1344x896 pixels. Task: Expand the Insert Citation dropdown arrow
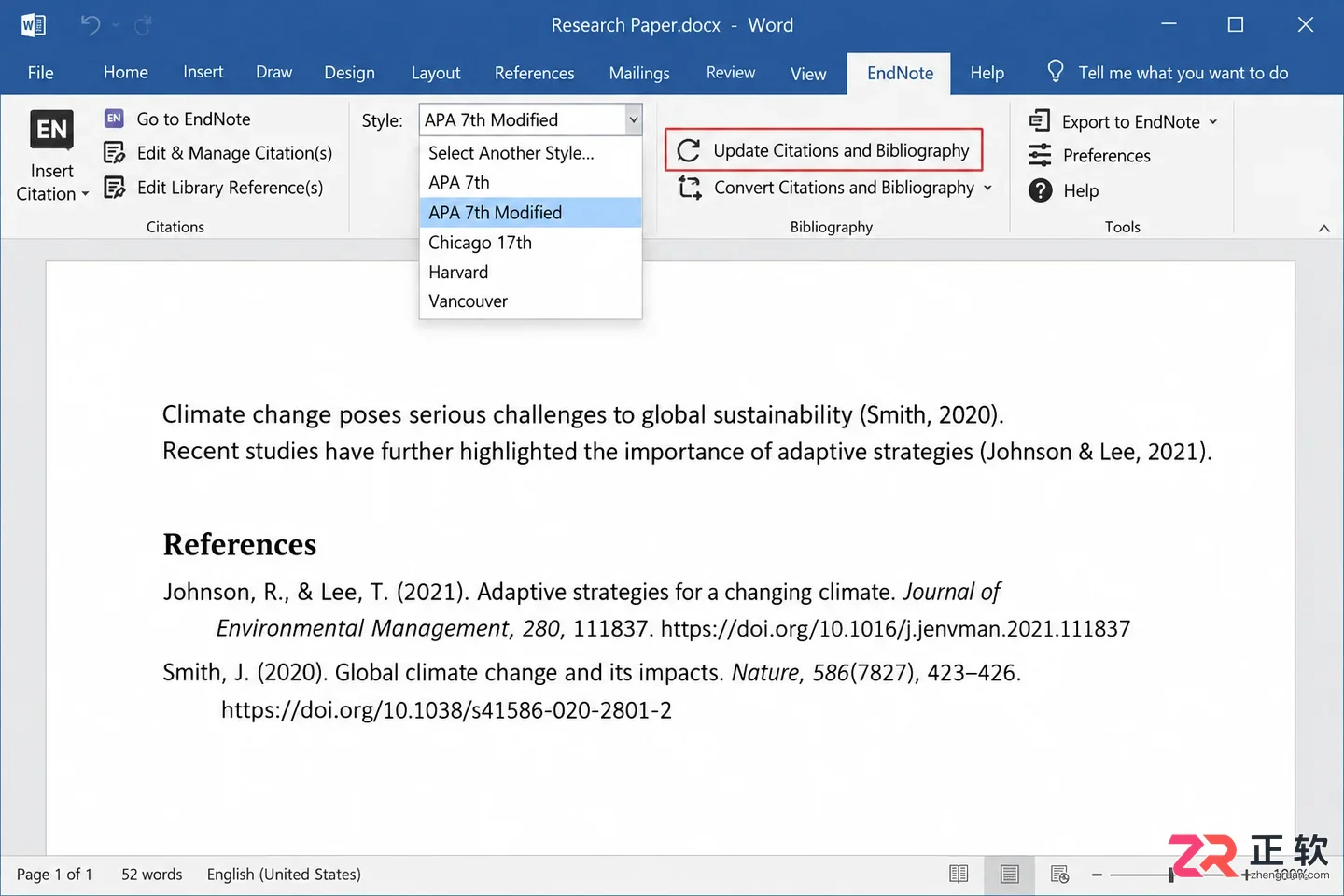(85, 194)
